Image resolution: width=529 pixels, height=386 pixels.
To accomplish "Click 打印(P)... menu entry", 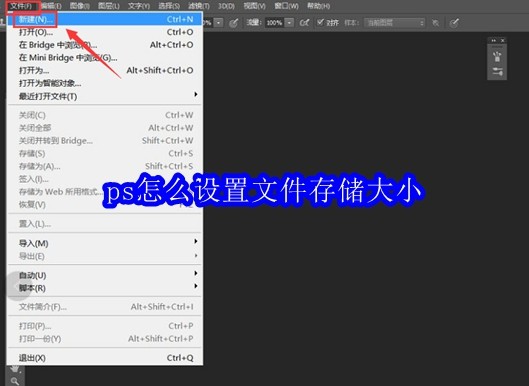I will click(x=105, y=326).
